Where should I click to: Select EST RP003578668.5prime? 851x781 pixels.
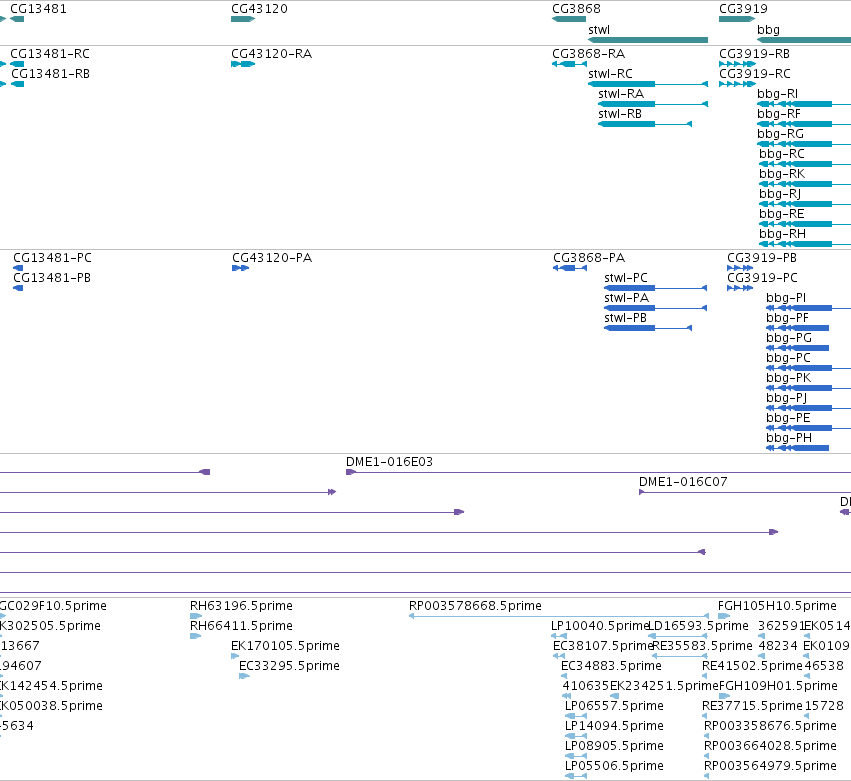(x=475, y=606)
